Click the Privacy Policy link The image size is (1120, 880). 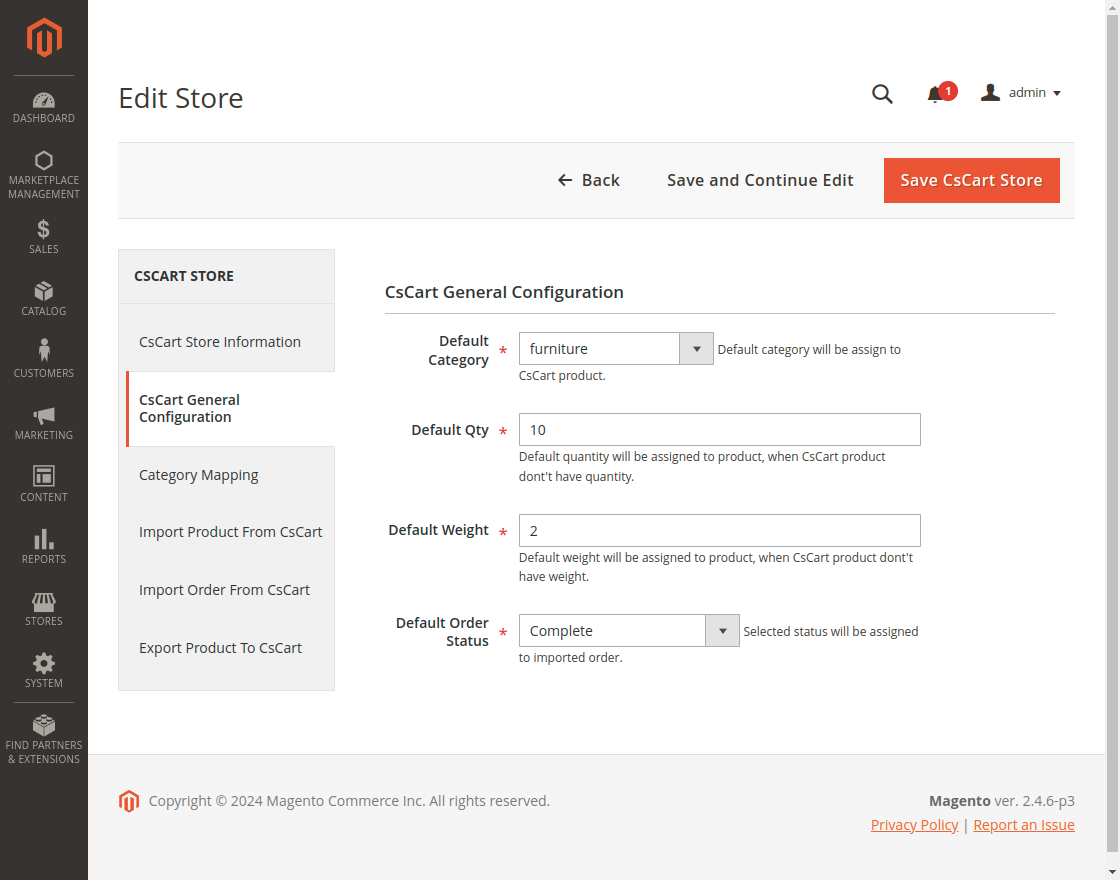tap(914, 825)
